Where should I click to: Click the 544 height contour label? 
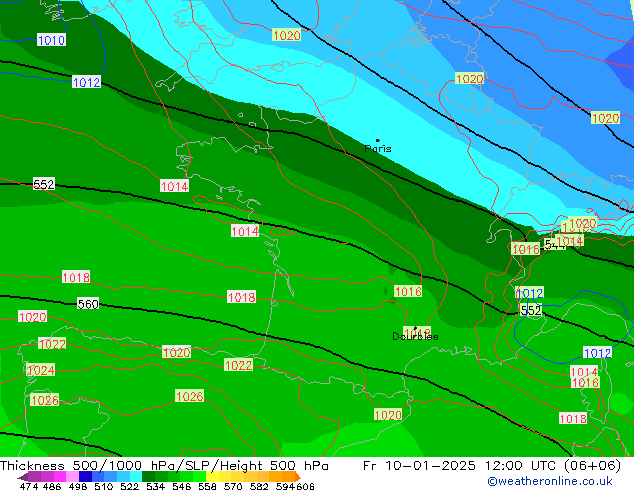[554, 244]
